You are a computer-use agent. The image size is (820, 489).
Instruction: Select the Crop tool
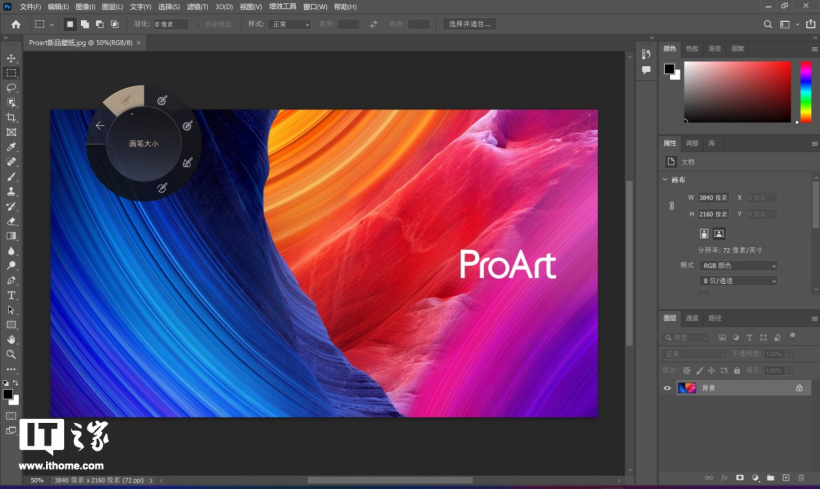point(12,117)
